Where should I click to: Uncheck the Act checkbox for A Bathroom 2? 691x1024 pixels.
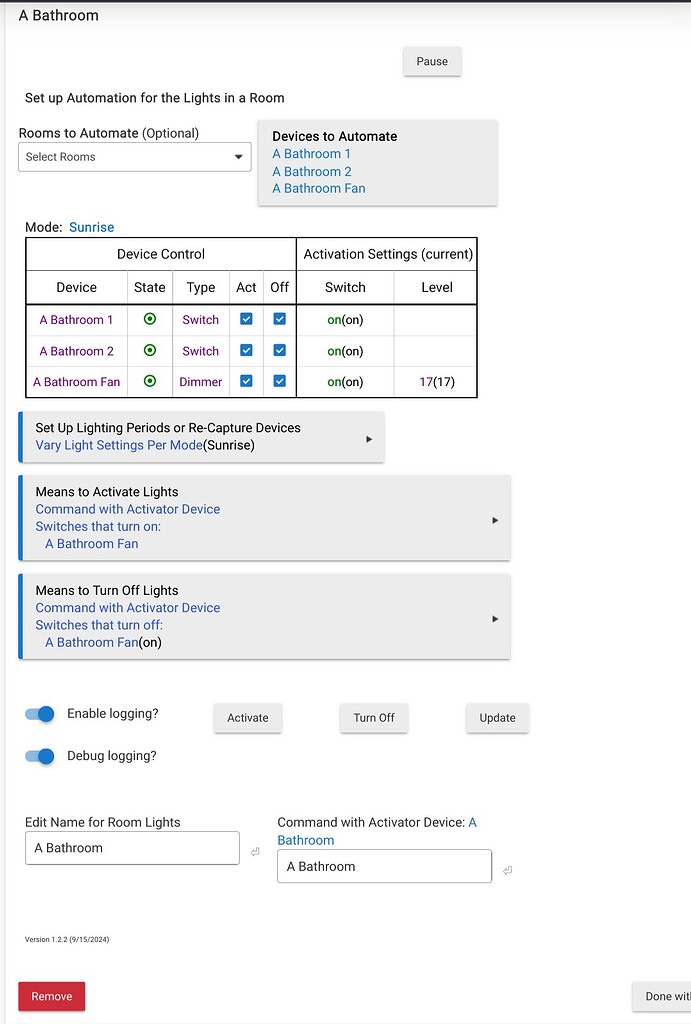pyautogui.click(x=245, y=350)
